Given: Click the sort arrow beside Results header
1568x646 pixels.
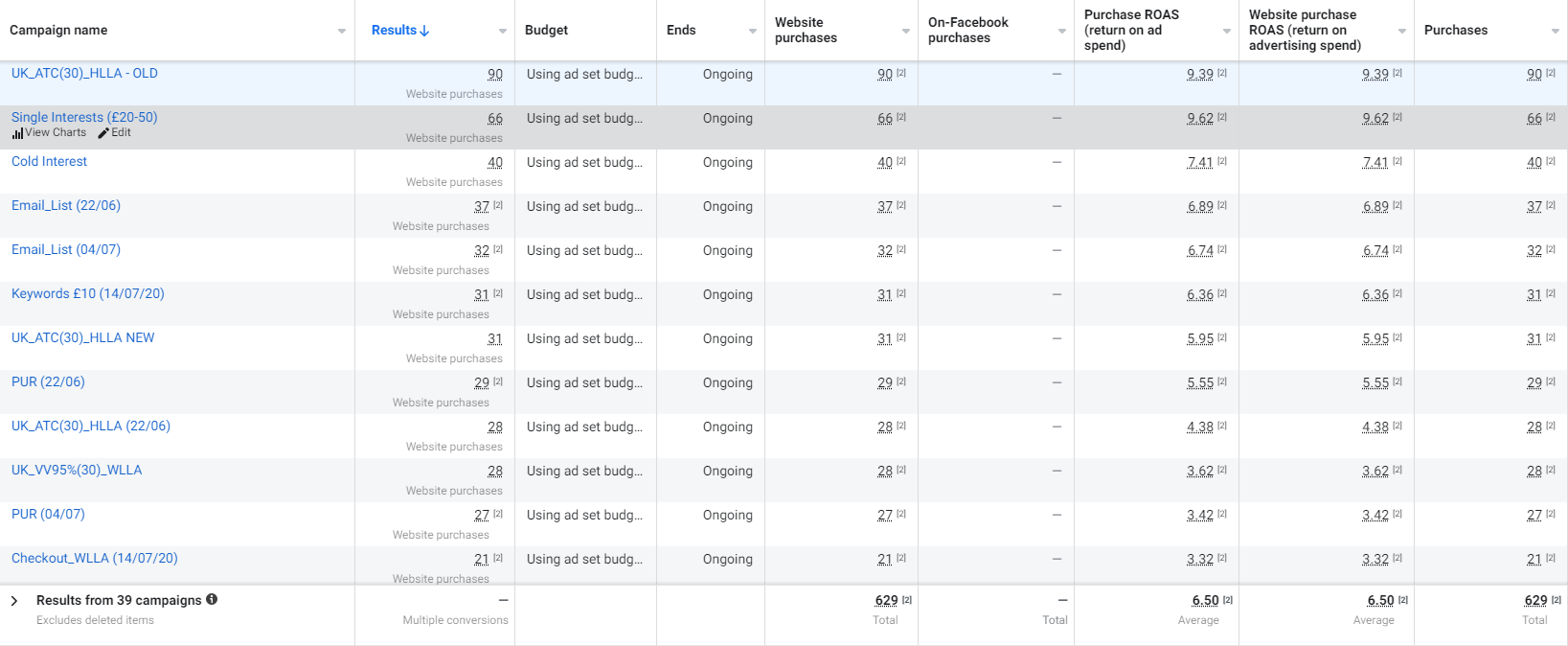Looking at the screenshot, I should coord(424,31).
